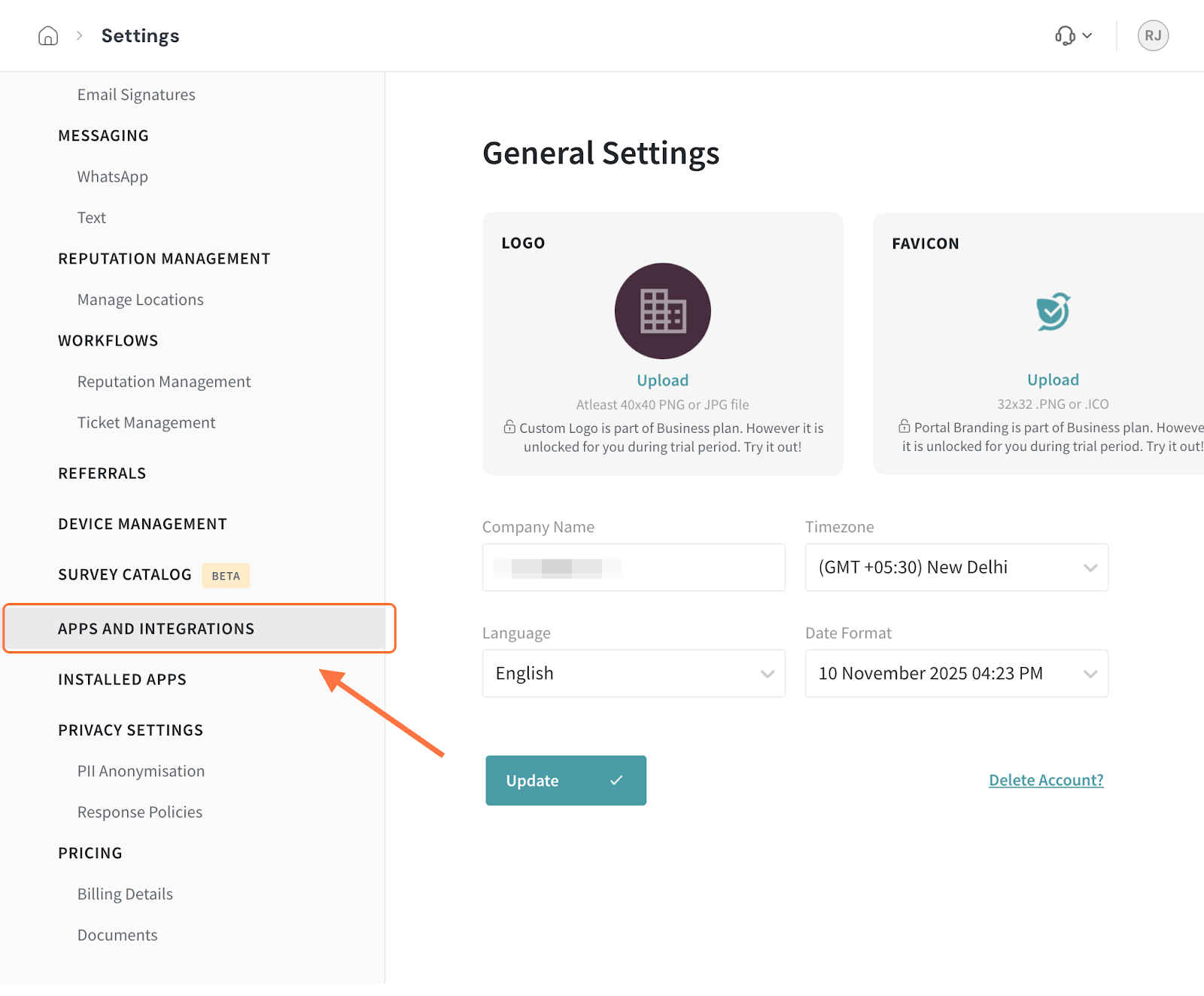Open Email Signatures settings
This screenshot has width=1204, height=996.
[x=136, y=95]
